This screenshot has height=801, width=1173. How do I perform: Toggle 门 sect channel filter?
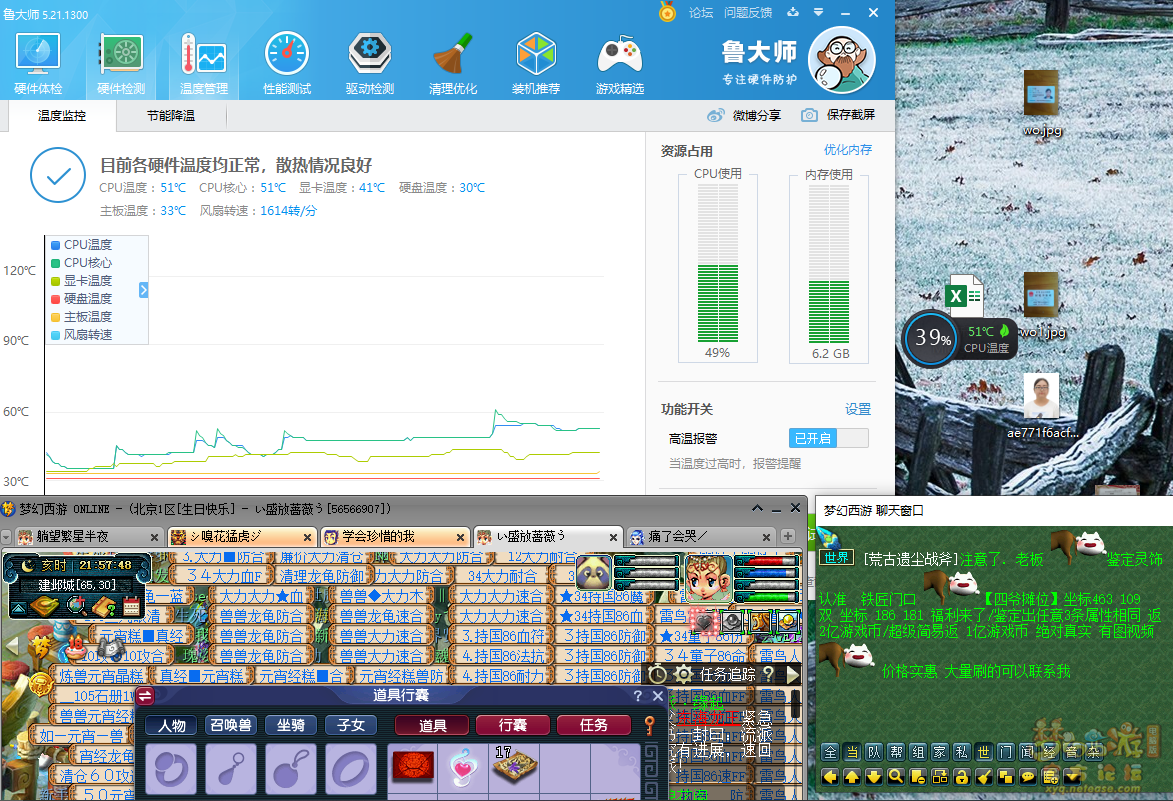pos(1005,752)
